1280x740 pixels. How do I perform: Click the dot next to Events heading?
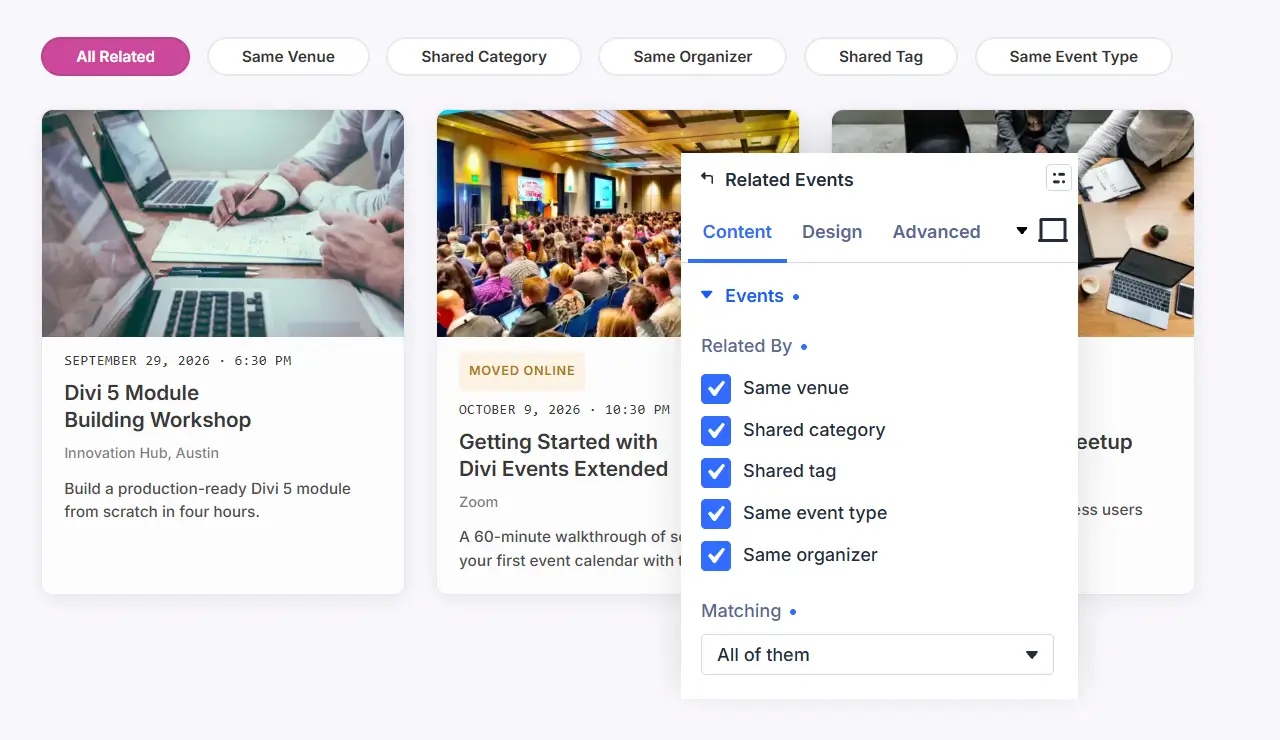coord(796,297)
